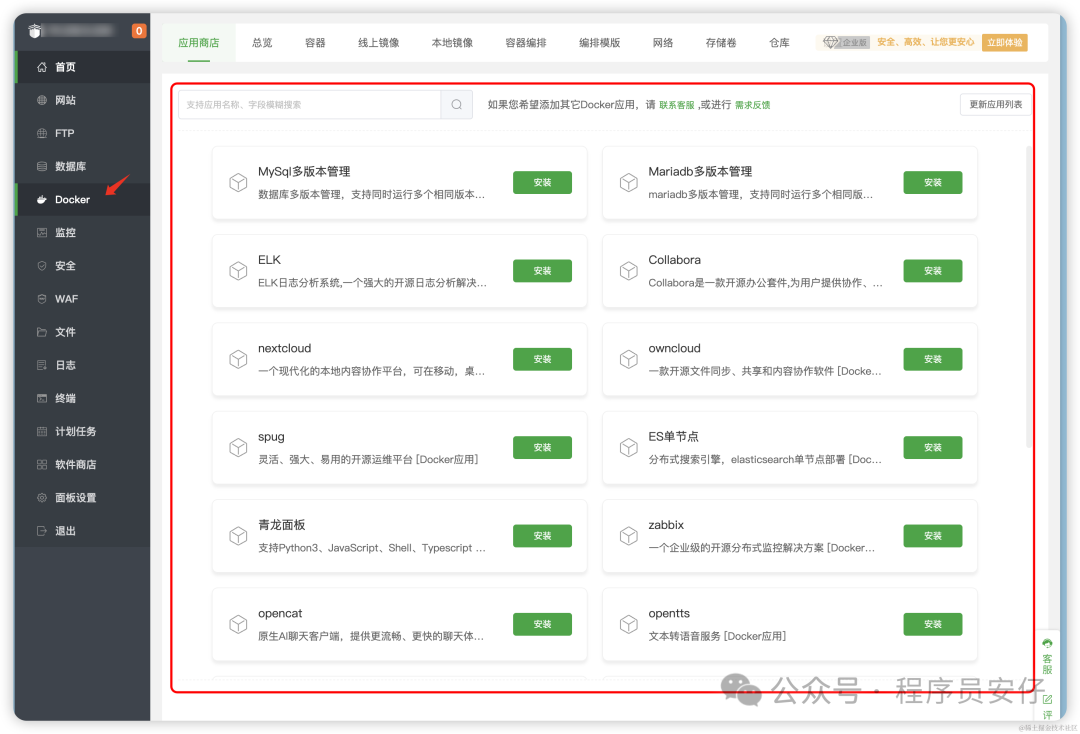Open the 本地镜像 tab
The height and width of the screenshot is (734, 1080).
point(453,43)
